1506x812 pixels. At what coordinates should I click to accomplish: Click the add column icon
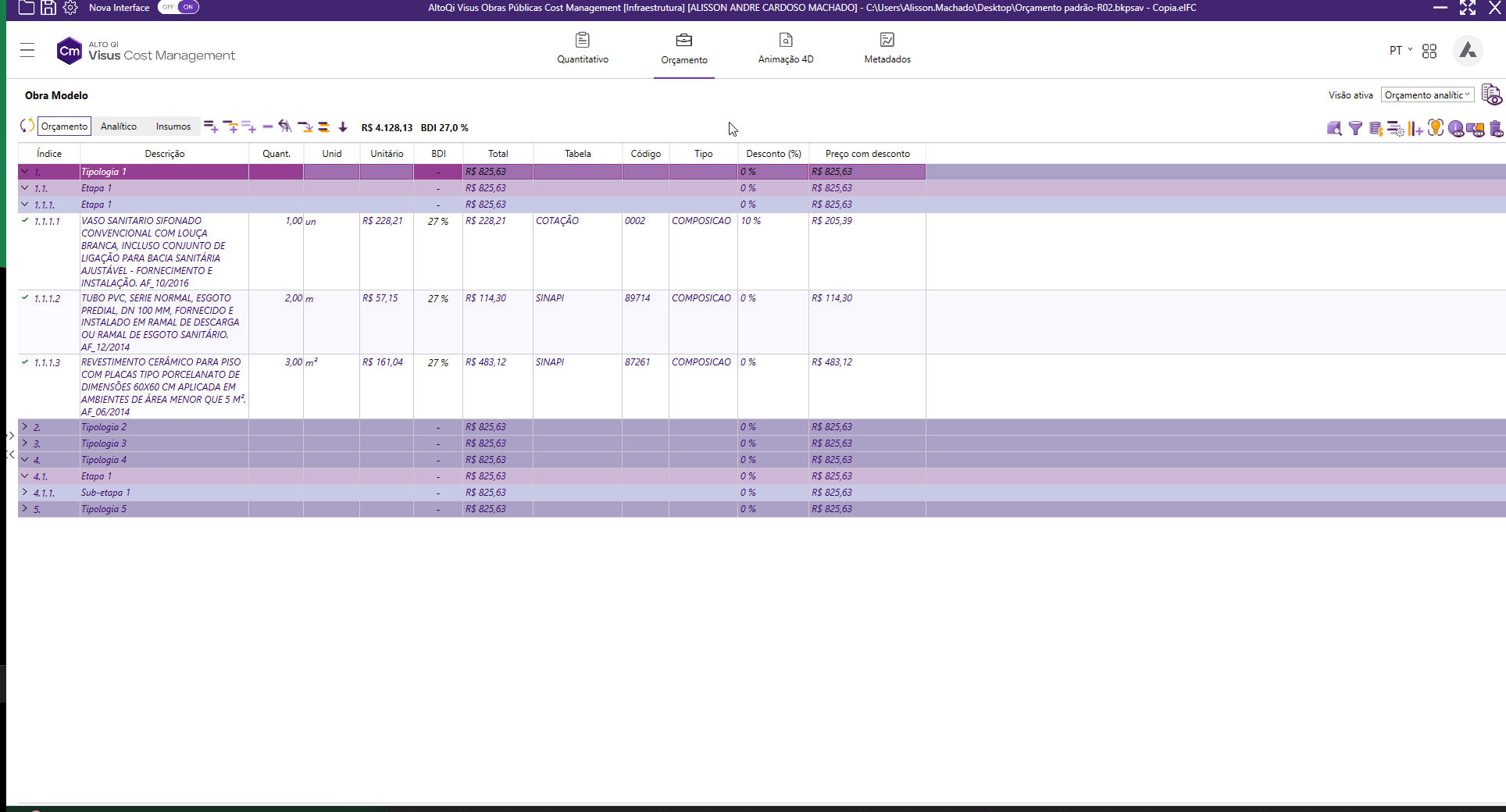click(1415, 128)
